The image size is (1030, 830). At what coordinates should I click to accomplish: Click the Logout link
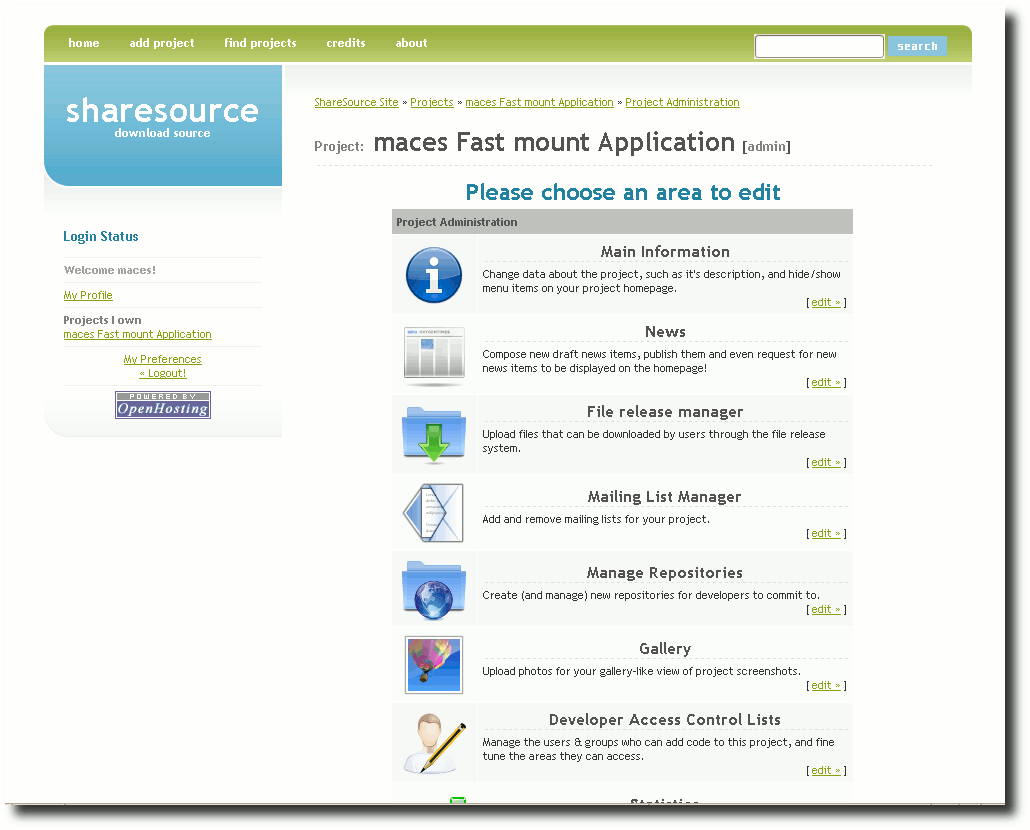point(163,373)
